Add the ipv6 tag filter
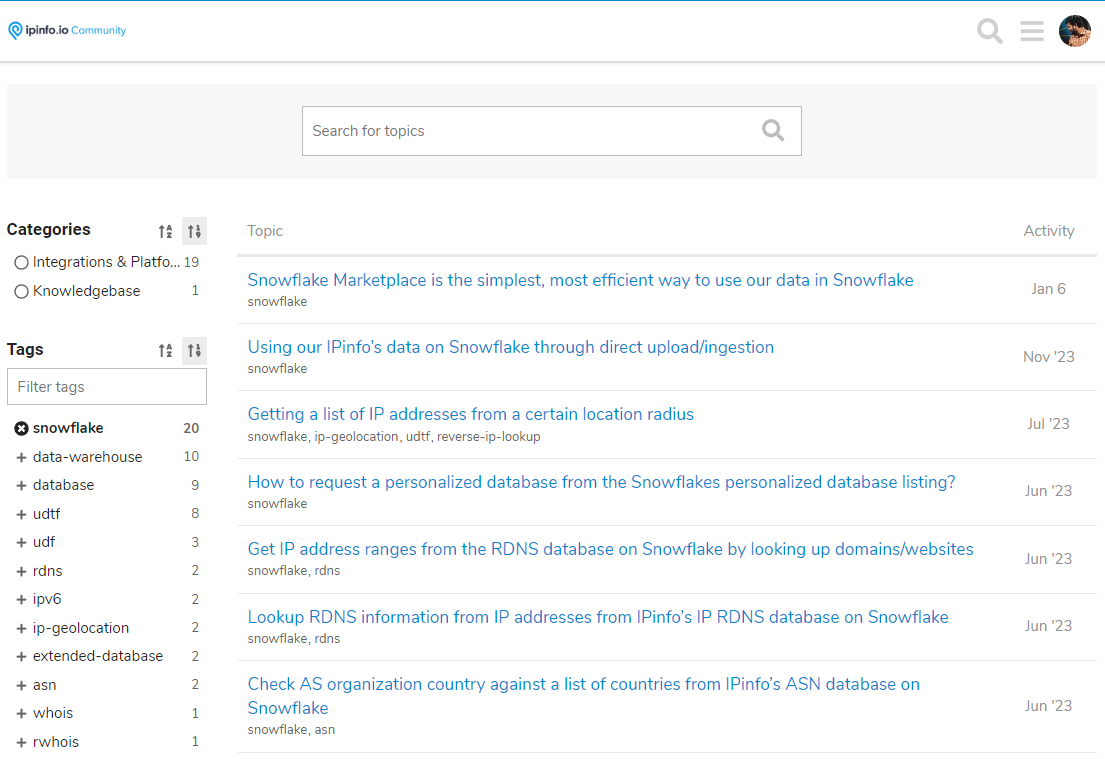1105x759 pixels. click(x=21, y=600)
